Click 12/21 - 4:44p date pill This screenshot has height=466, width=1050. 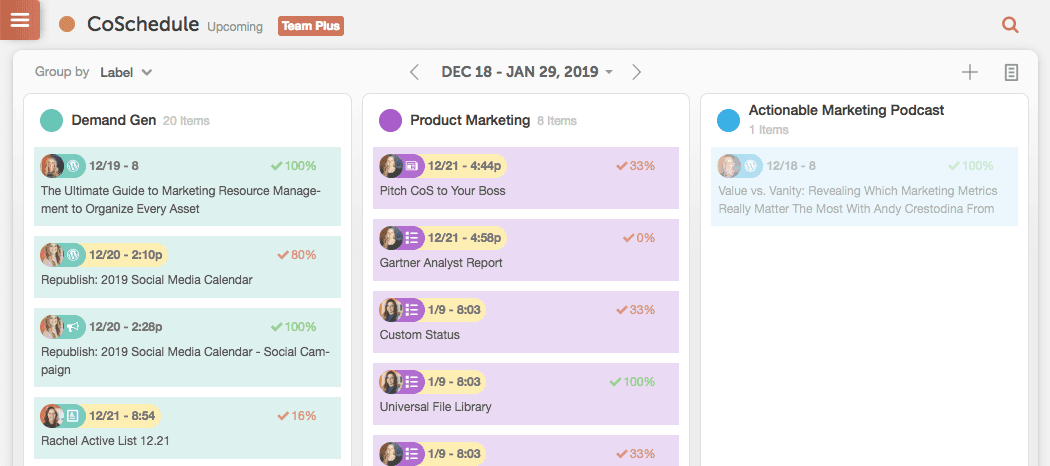point(465,165)
